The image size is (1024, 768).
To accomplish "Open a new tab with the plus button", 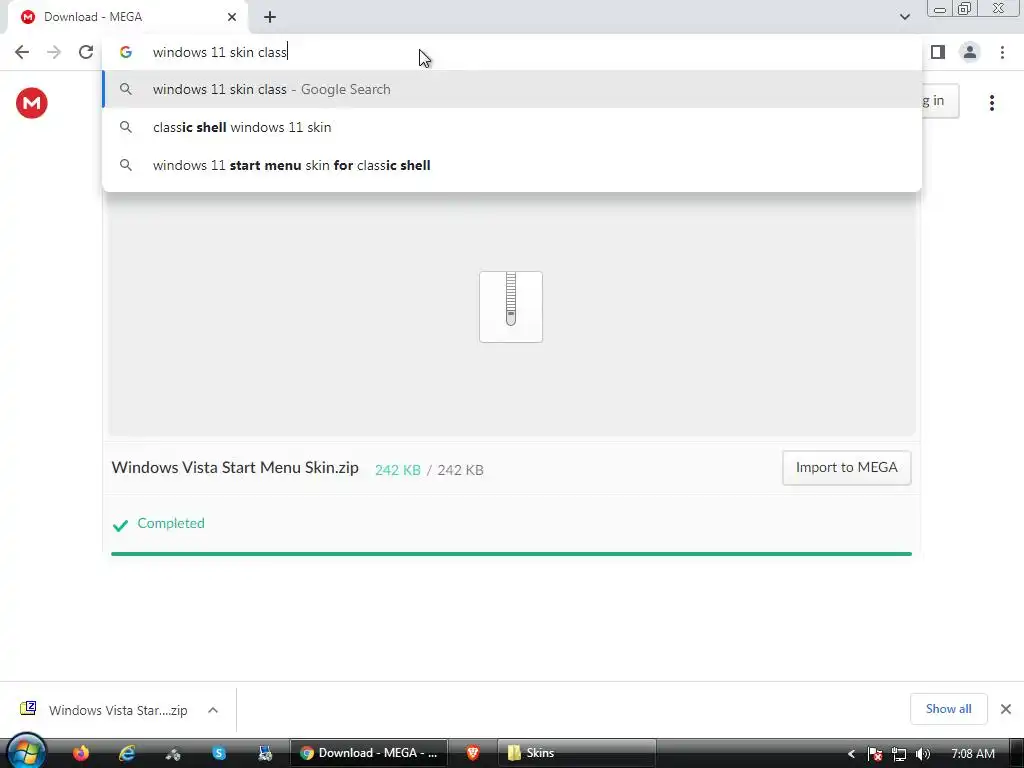I will (x=270, y=17).
